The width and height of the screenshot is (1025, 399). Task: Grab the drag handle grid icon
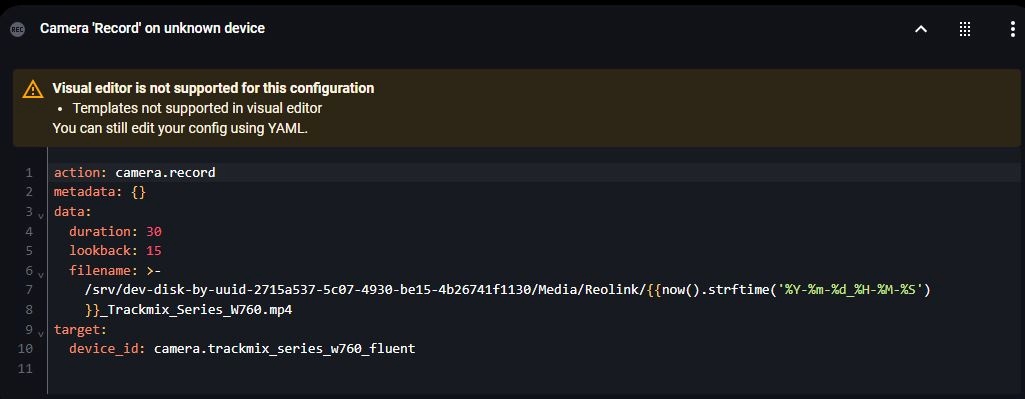[x=965, y=29]
